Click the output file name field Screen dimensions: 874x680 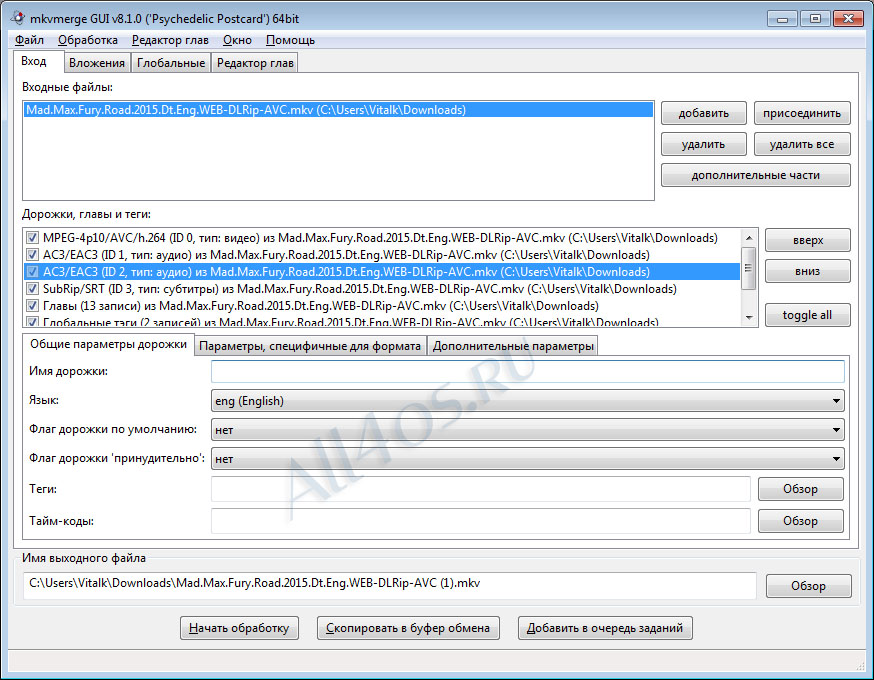coord(390,585)
